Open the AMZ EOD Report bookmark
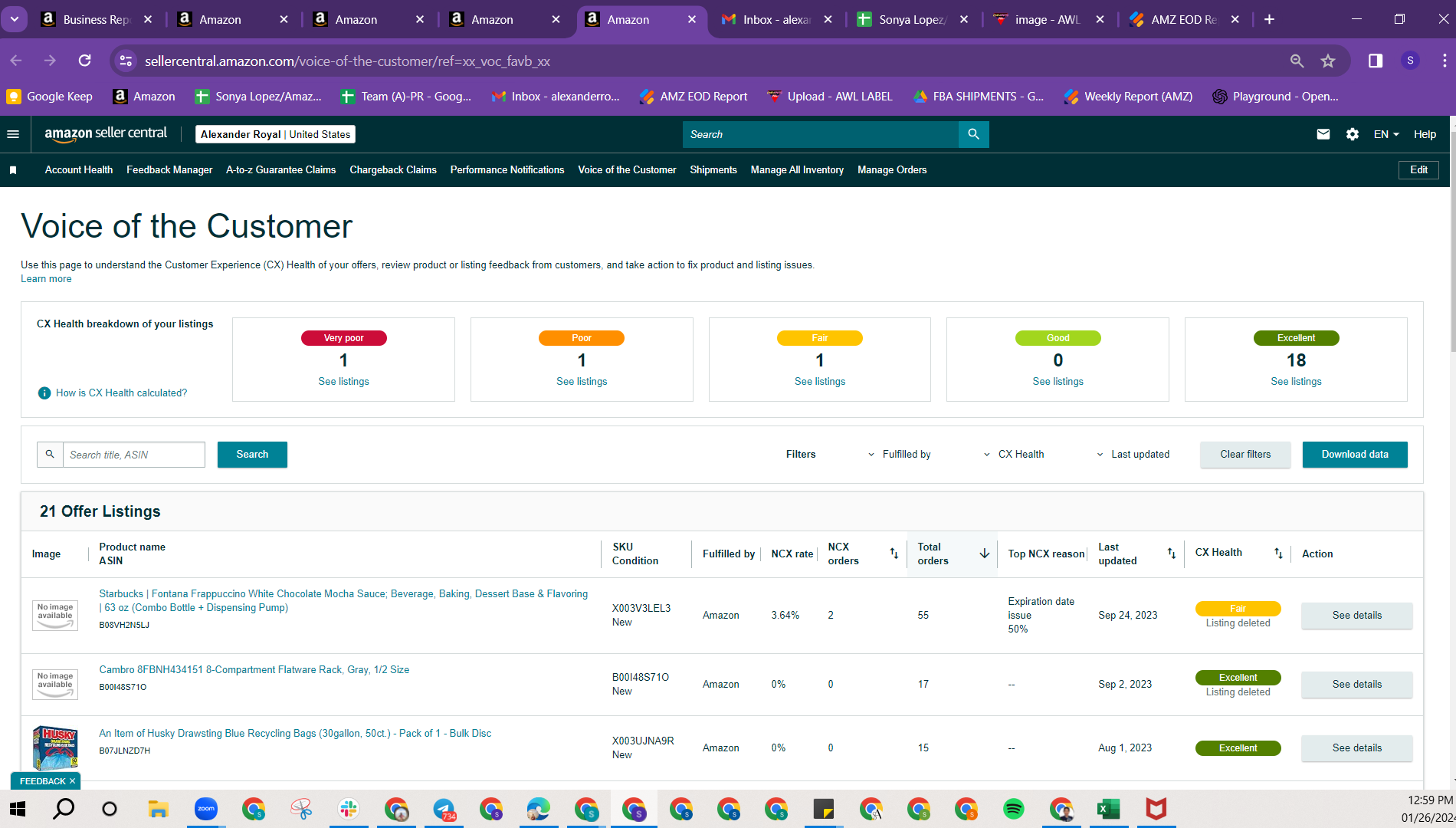Viewport: 1456px width, 828px height. (694, 97)
